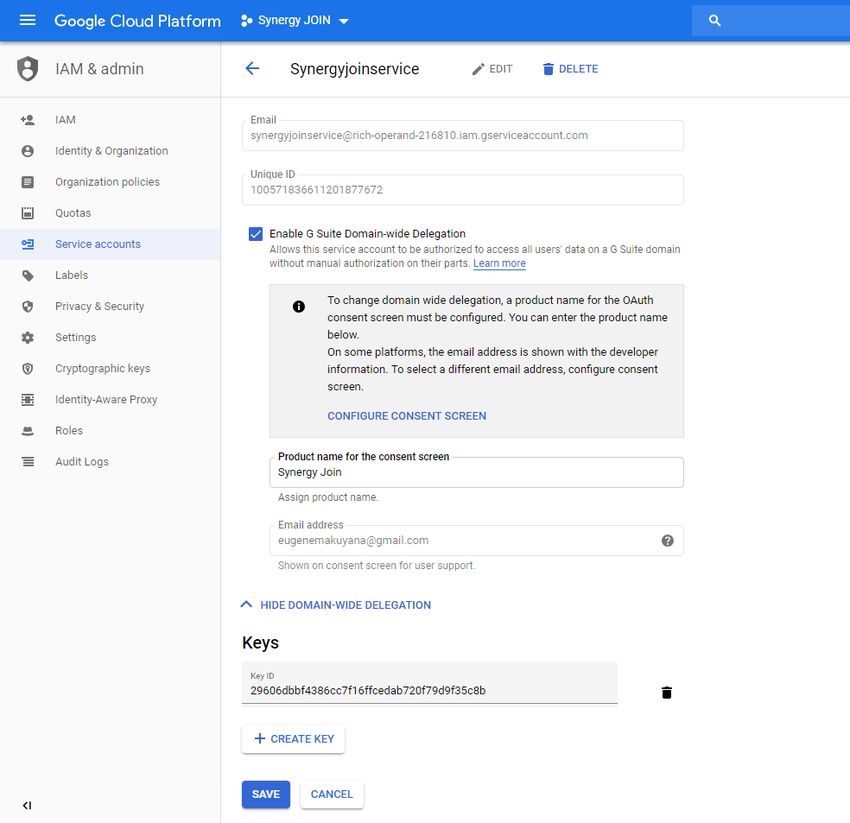The height and width of the screenshot is (823, 850).
Task: Click the Settings gear icon
Action: tap(28, 337)
